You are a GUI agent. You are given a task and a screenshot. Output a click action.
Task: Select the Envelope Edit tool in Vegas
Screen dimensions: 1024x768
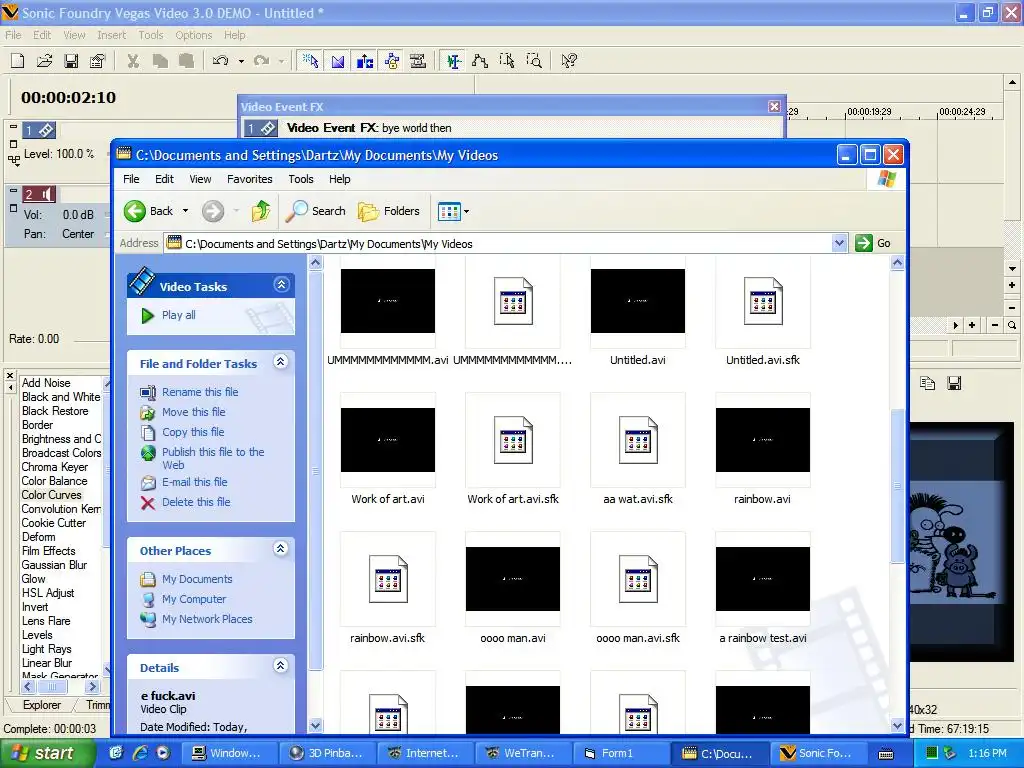pos(480,61)
